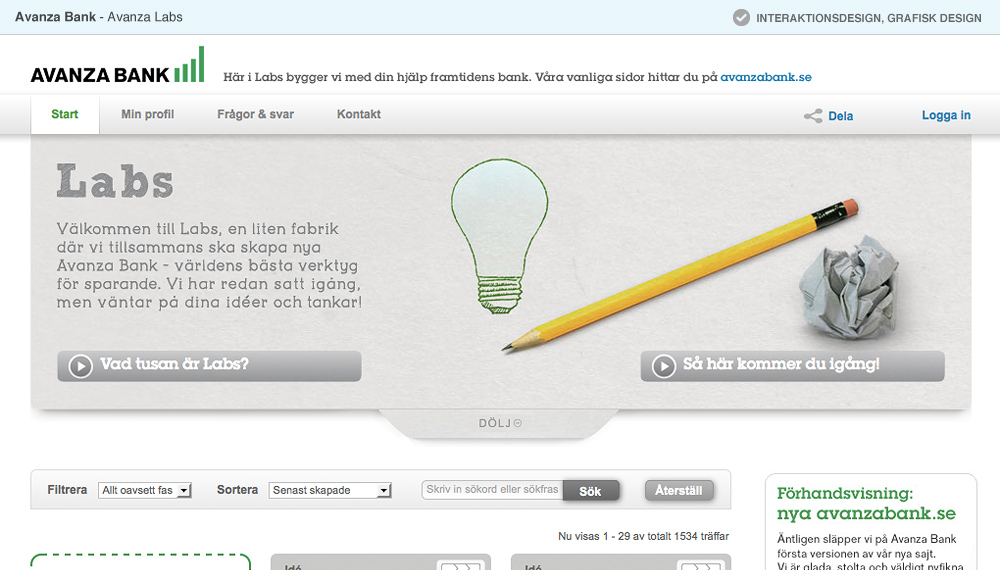The height and width of the screenshot is (570, 1000).
Task: Click the Logga in link
Action: click(x=946, y=115)
